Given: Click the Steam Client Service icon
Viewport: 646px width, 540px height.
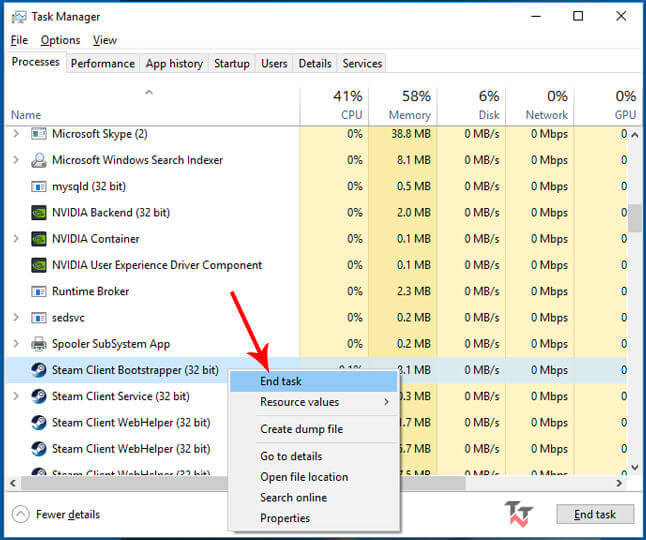Looking at the screenshot, I should (x=39, y=396).
